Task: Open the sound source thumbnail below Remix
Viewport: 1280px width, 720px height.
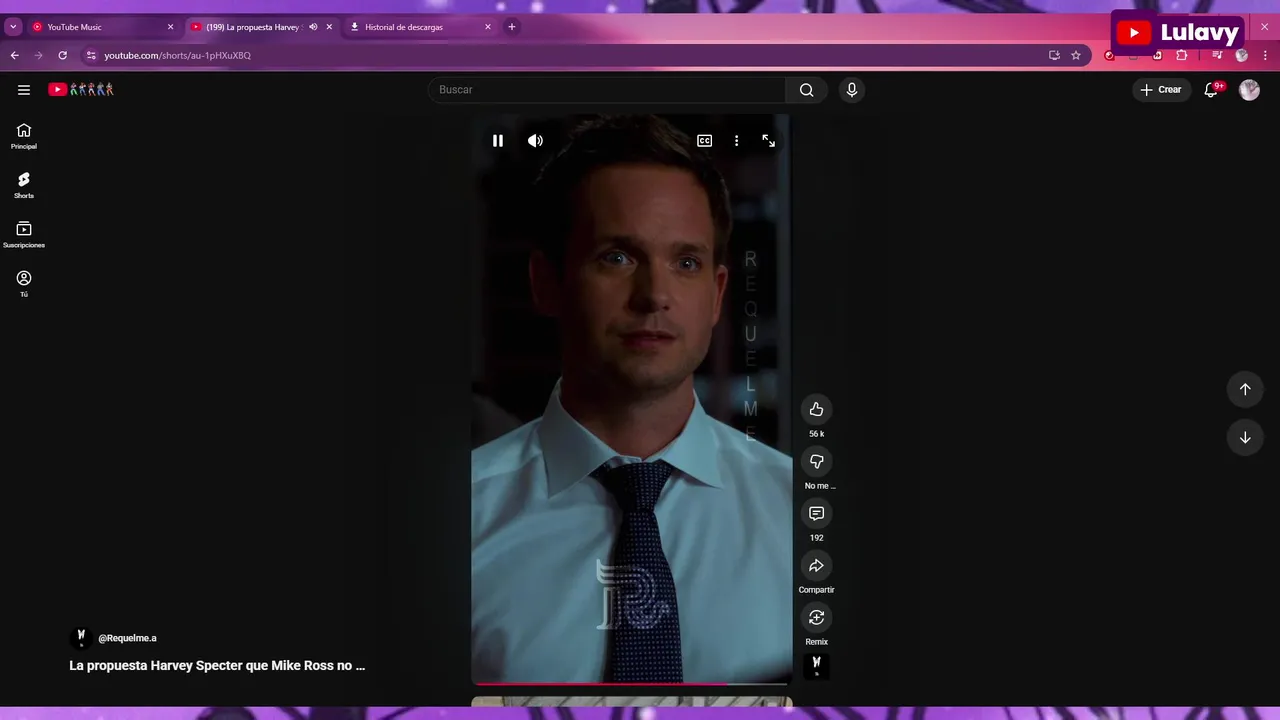Action: (816, 666)
